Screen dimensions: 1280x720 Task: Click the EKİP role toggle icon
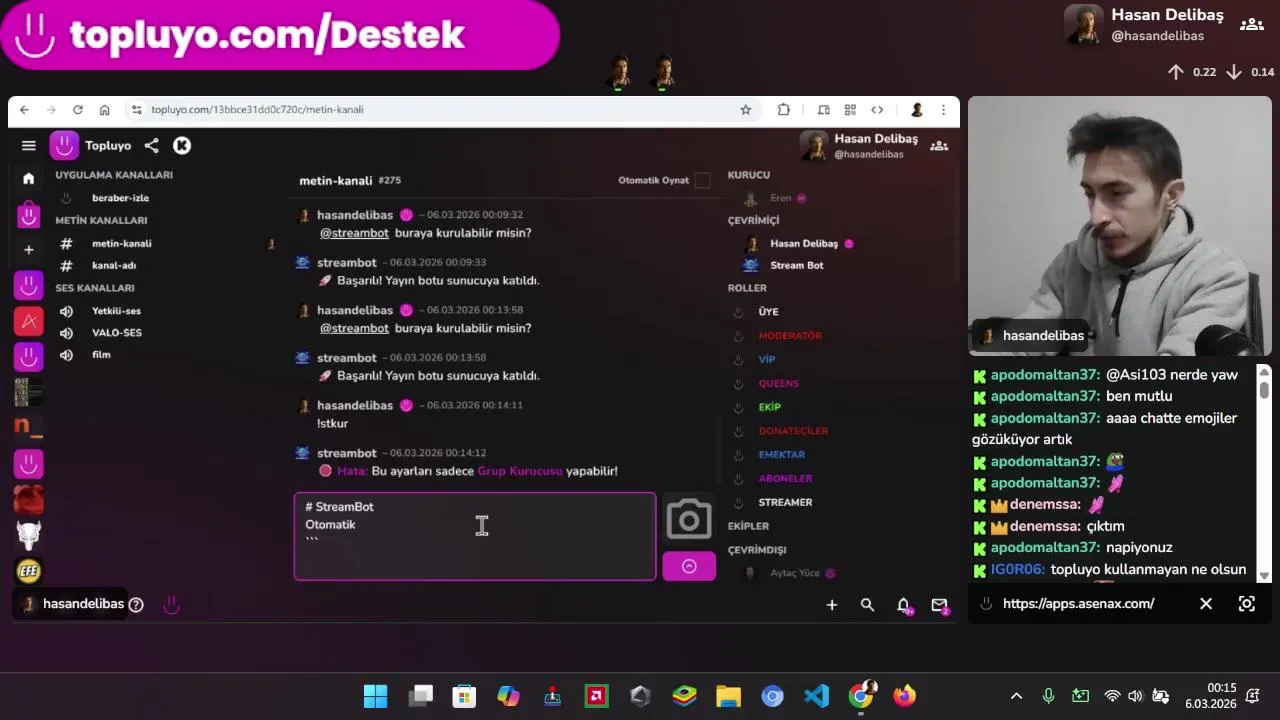point(739,408)
